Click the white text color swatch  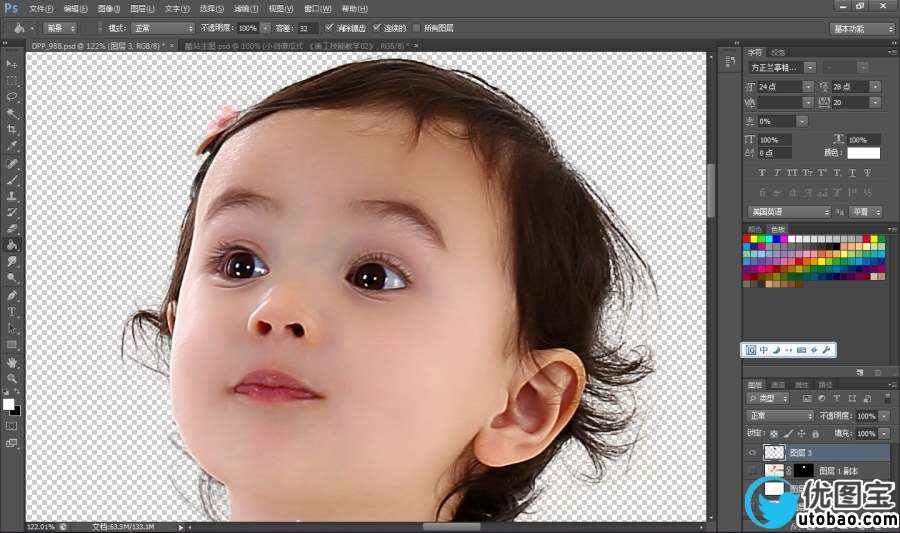pos(863,153)
